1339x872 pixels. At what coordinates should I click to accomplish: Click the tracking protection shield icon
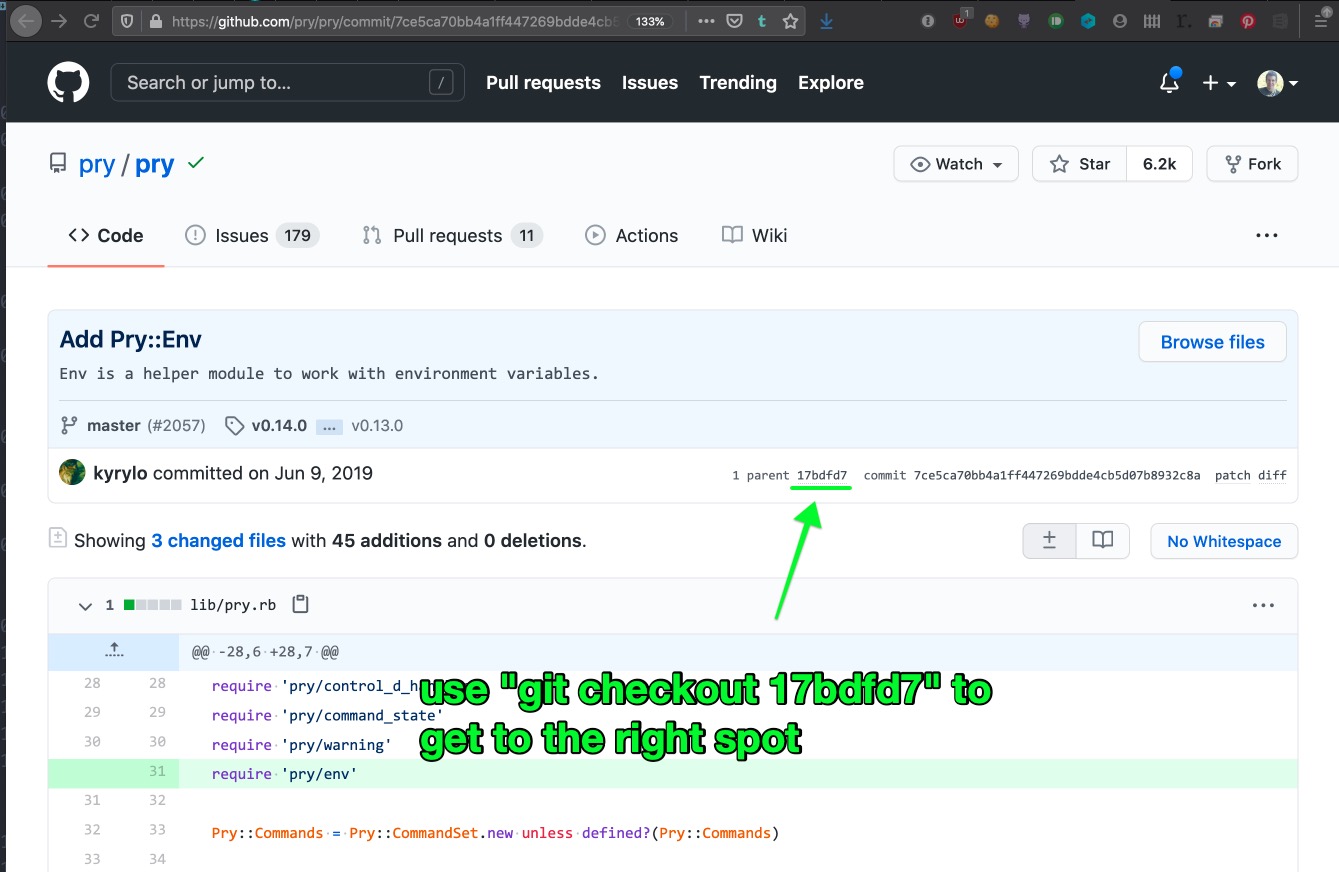[x=127, y=21]
